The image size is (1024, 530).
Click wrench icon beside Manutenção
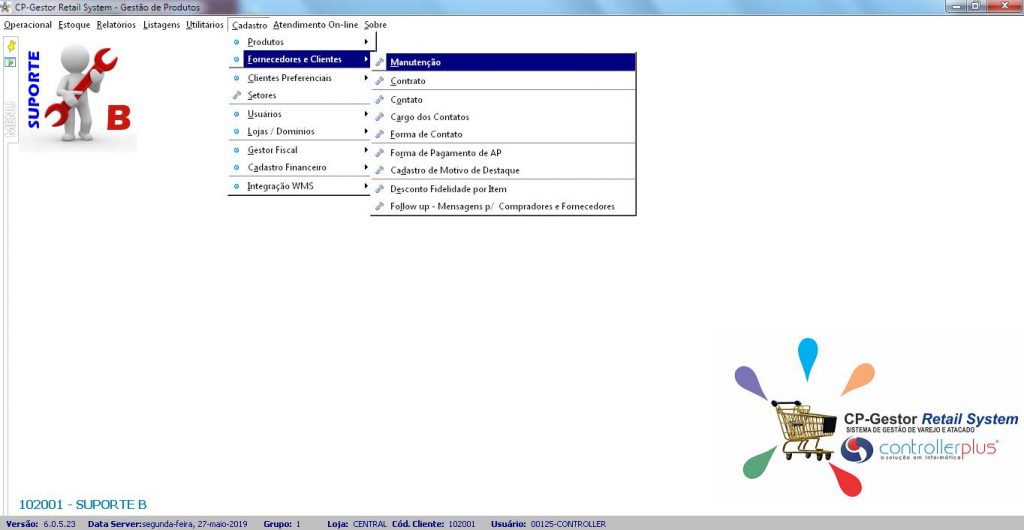point(379,62)
